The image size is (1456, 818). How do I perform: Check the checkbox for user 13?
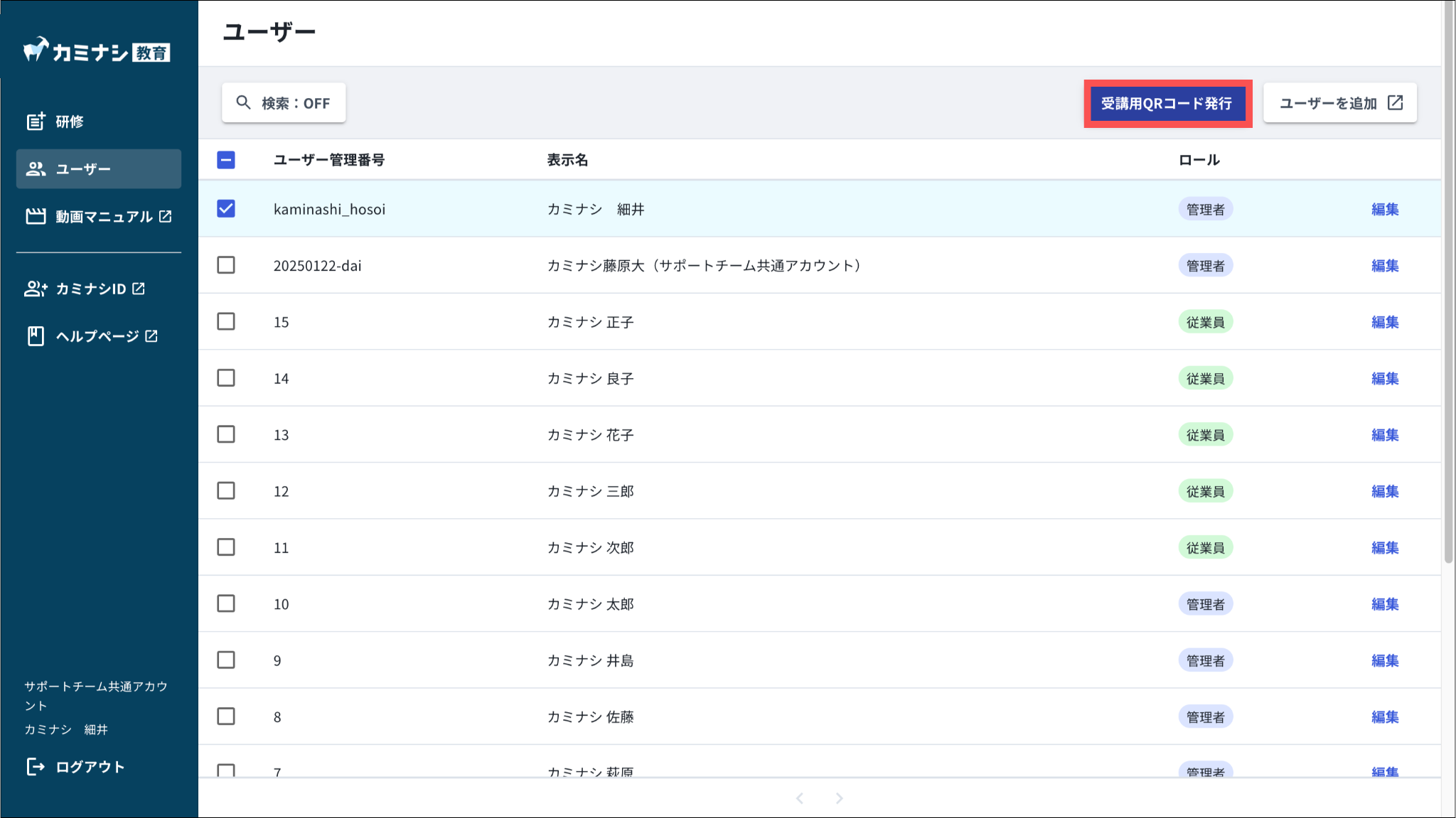click(226, 434)
